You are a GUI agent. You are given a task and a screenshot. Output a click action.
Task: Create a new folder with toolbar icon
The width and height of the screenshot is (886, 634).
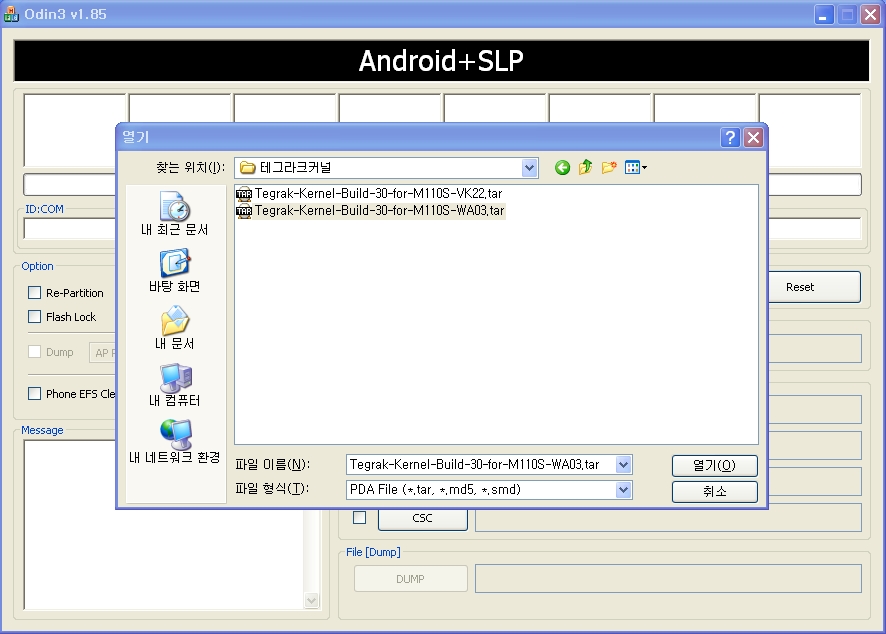point(608,168)
